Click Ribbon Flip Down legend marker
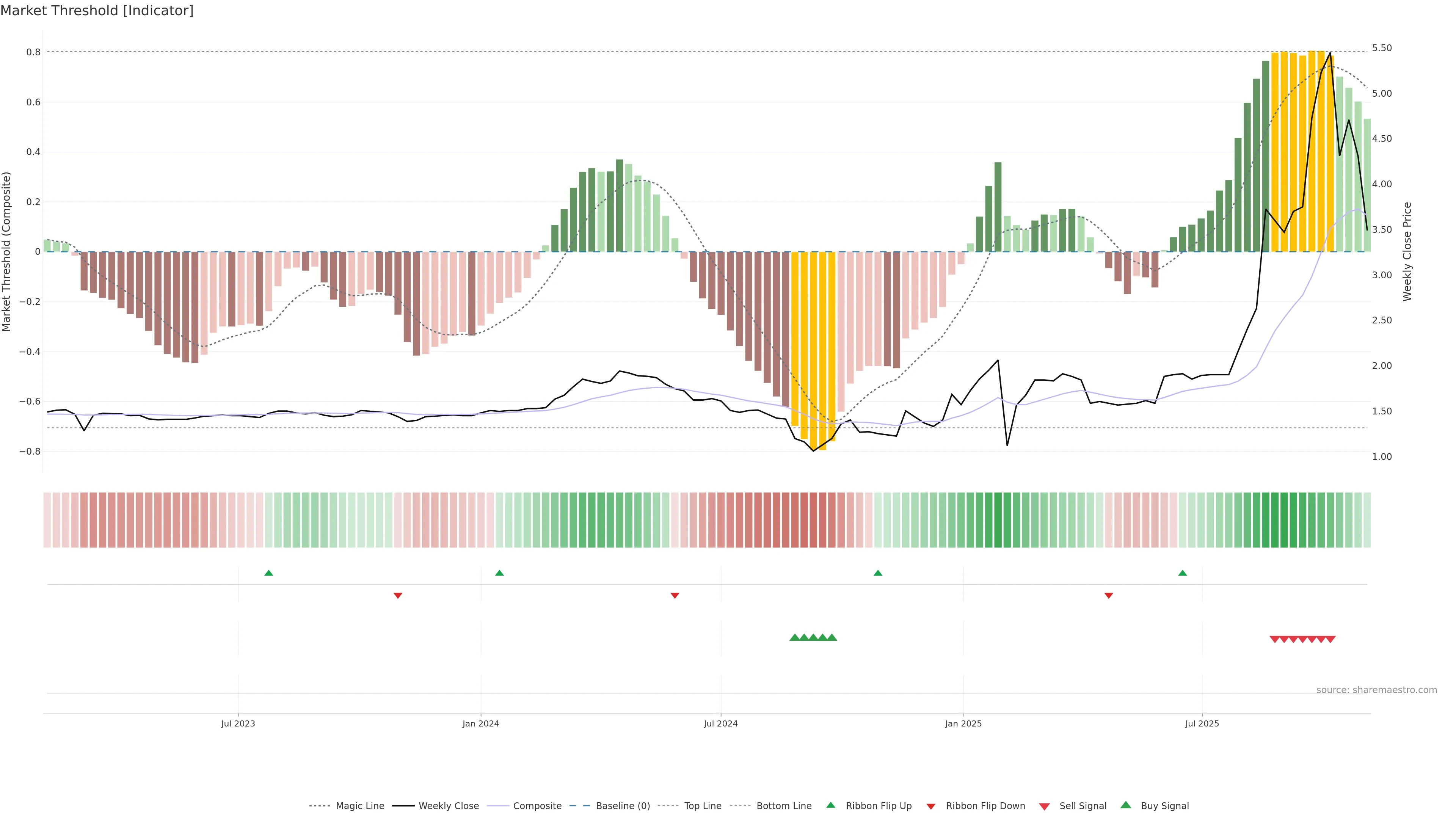This screenshot has height=819, width=1456. 931,806
